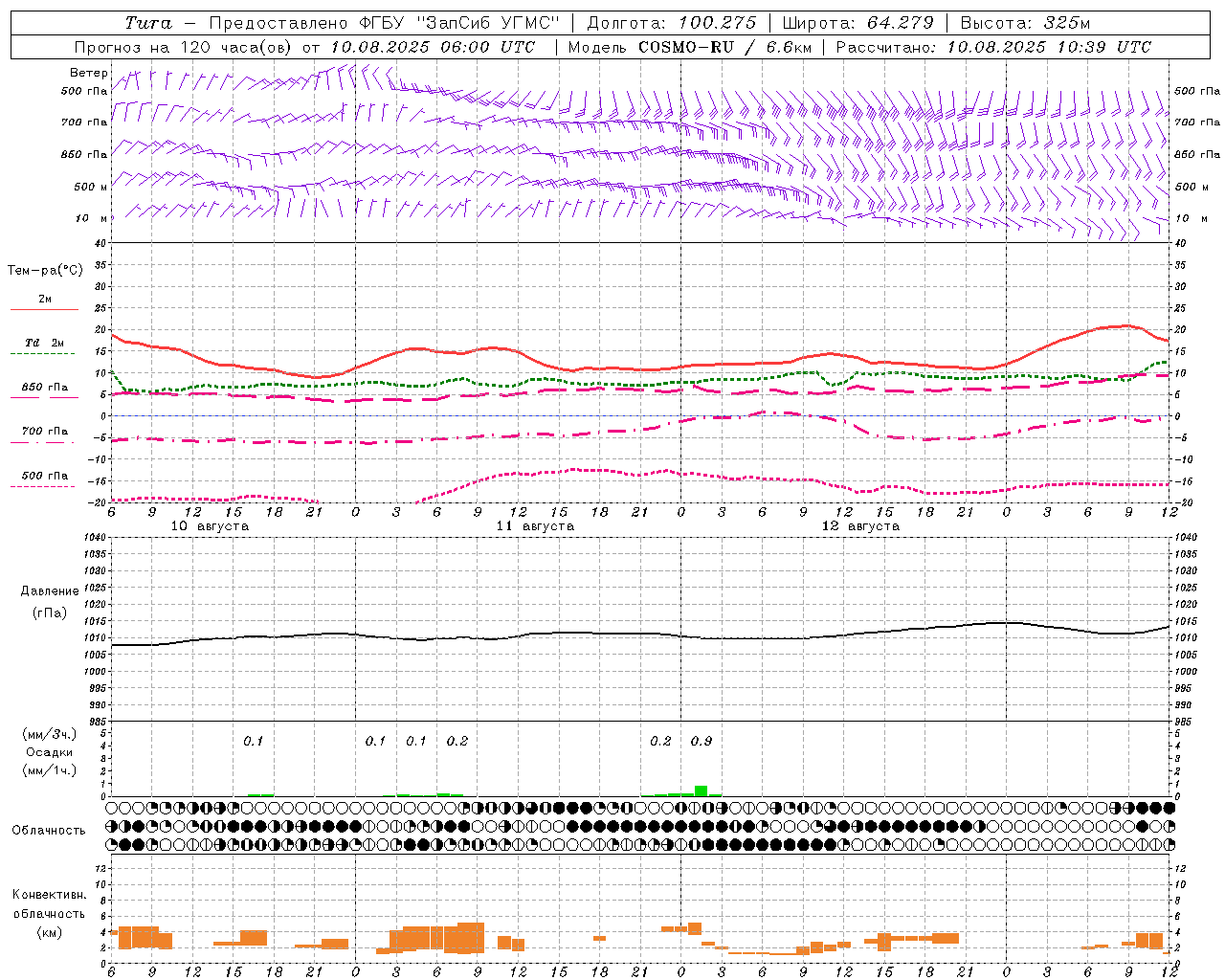Click the Td 2м legend entry

coord(45,343)
